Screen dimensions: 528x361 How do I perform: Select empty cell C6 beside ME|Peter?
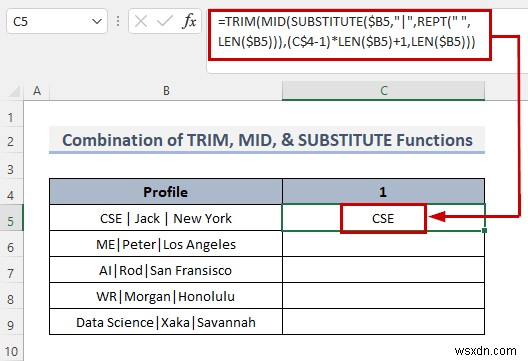click(x=384, y=244)
